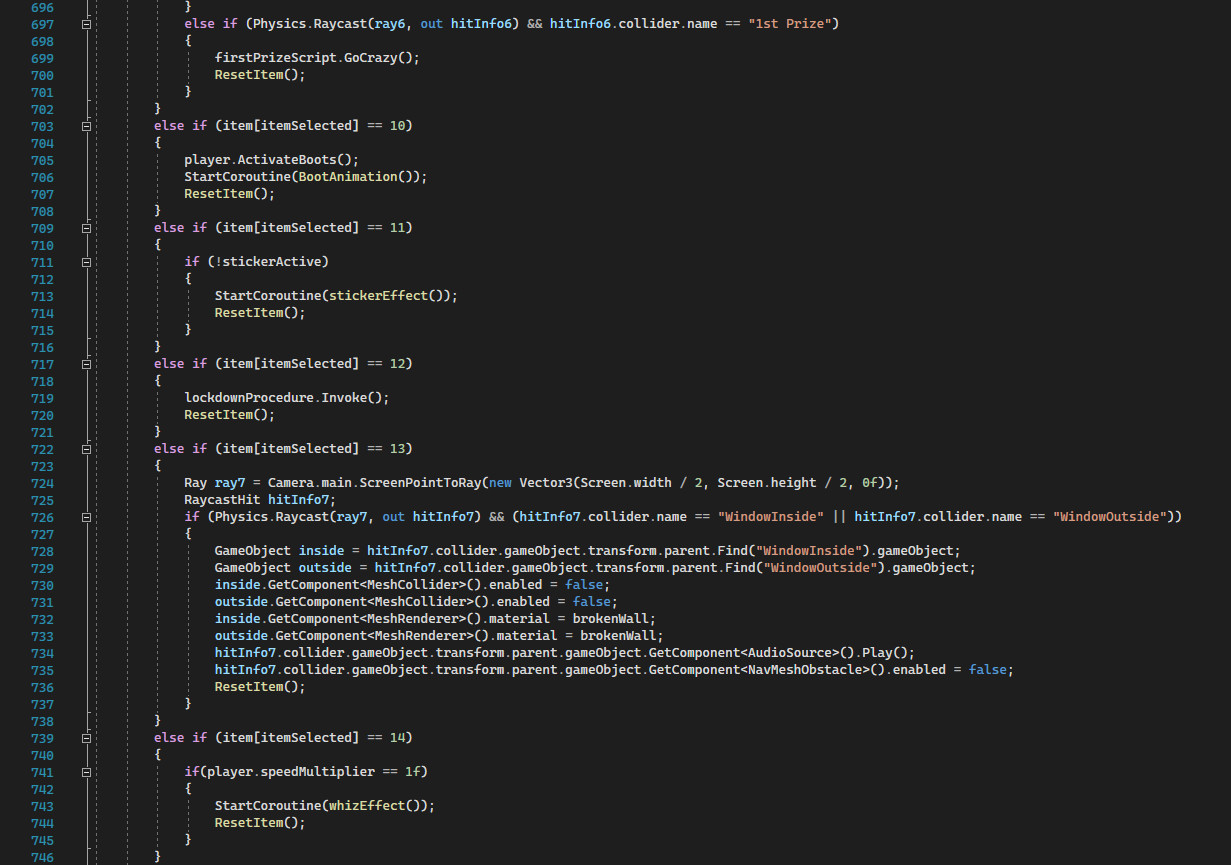Click line number 719 in the gutter
Image resolution: width=1231 pixels, height=865 pixels.
point(42,398)
